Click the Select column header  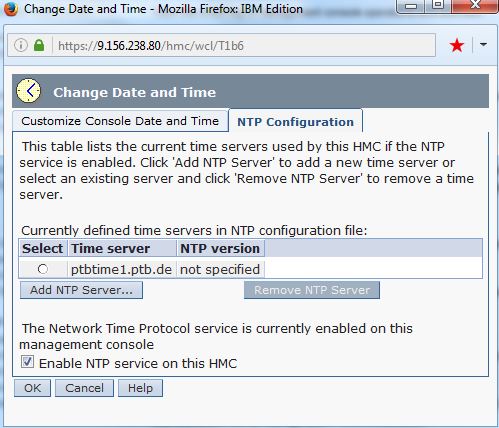click(x=43, y=248)
